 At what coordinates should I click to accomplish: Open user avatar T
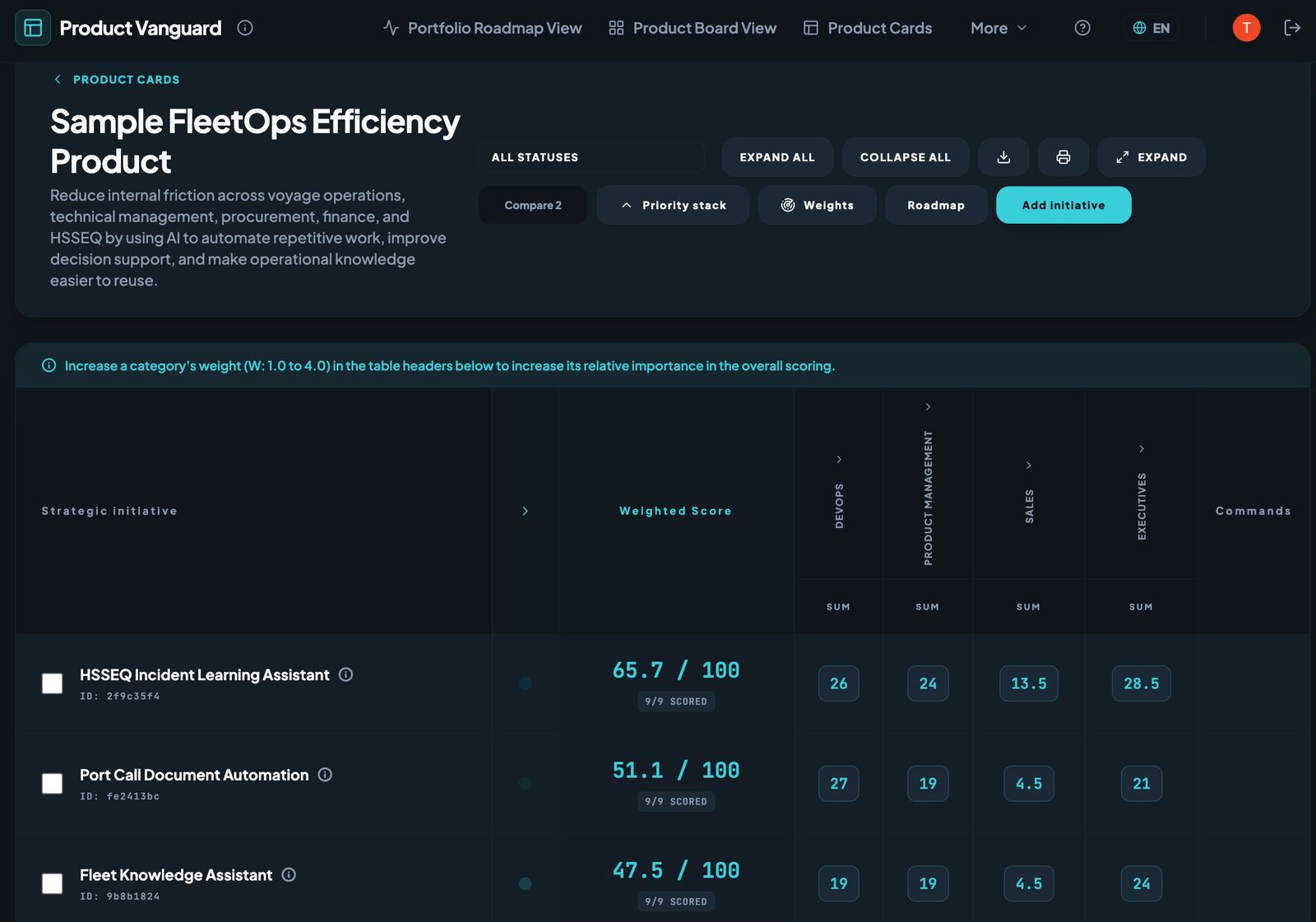(x=1246, y=28)
